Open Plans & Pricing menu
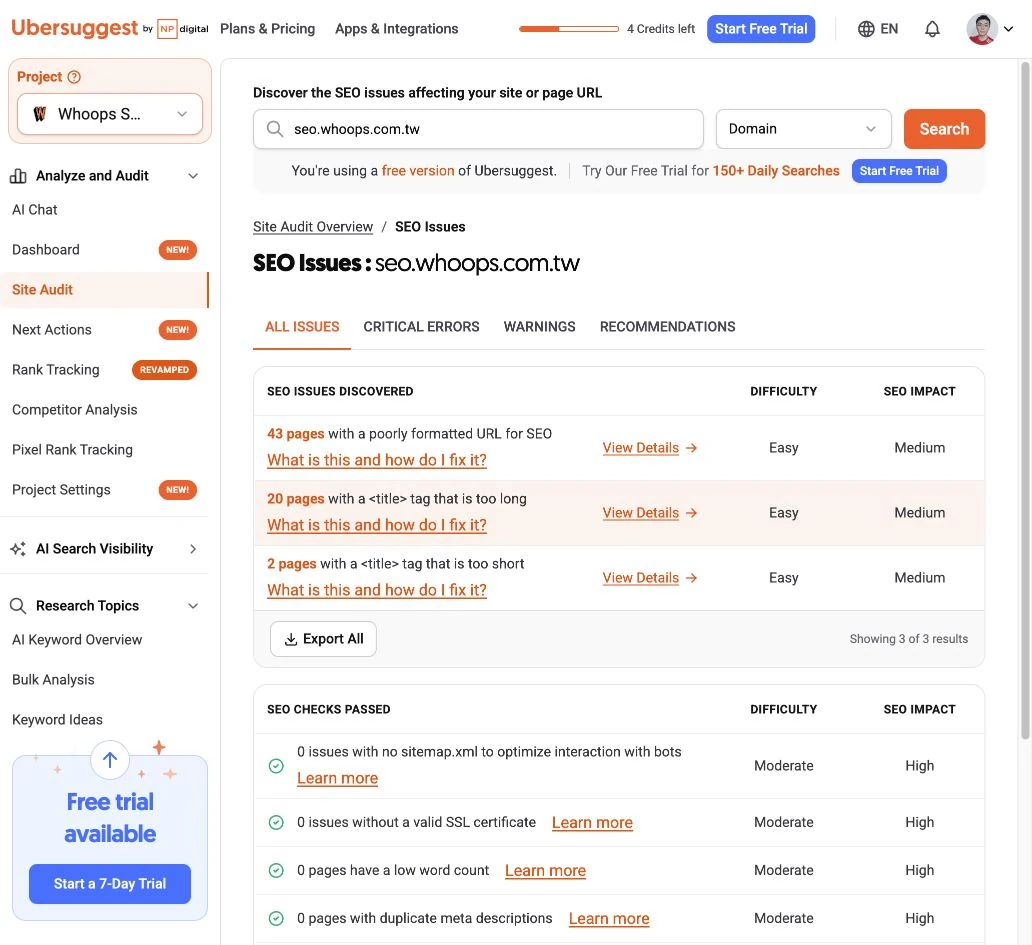1032x945 pixels. [x=267, y=29]
